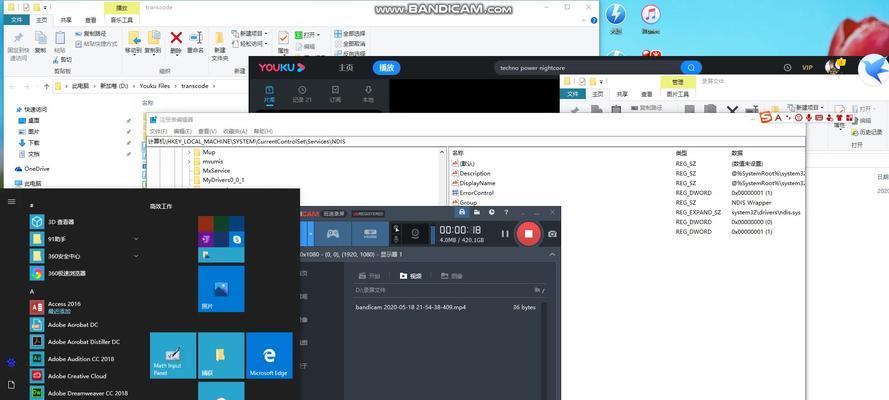
Task: Open the 文件 tab in transcode Explorer
Action: (x=16, y=20)
